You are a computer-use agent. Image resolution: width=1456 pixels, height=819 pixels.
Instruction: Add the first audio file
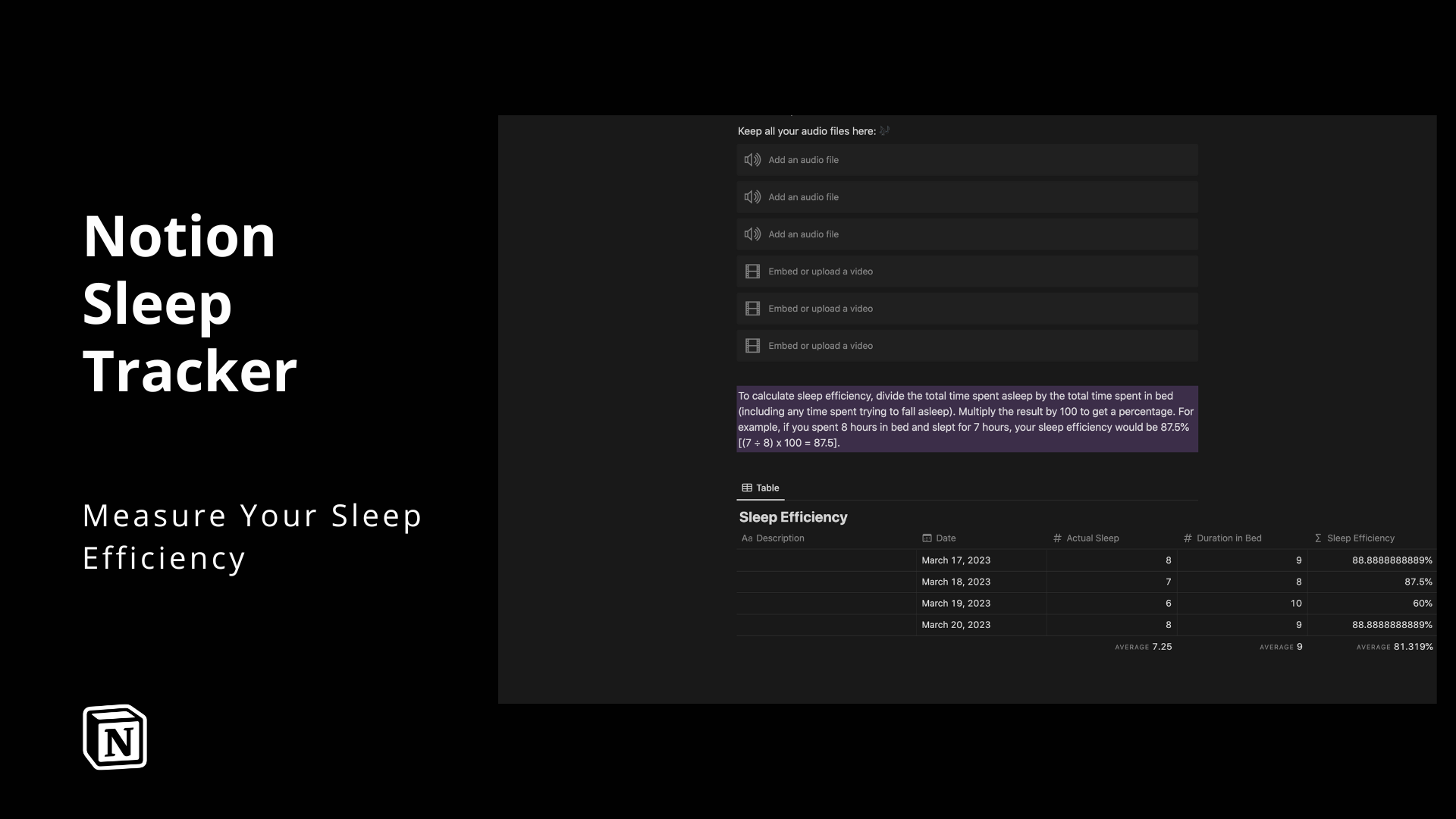[x=967, y=160]
